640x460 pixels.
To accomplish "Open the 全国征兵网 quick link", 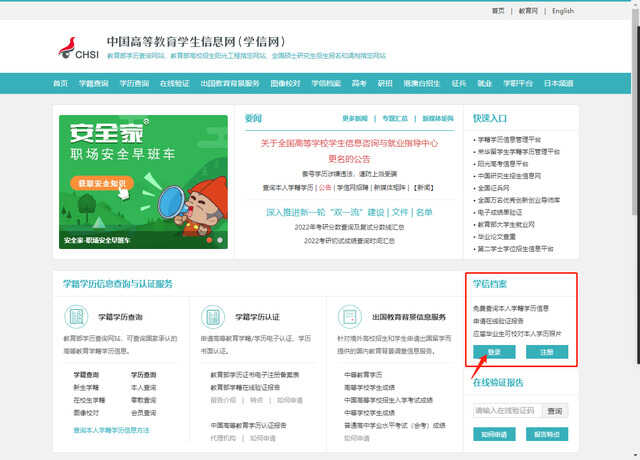I will click(x=493, y=188).
